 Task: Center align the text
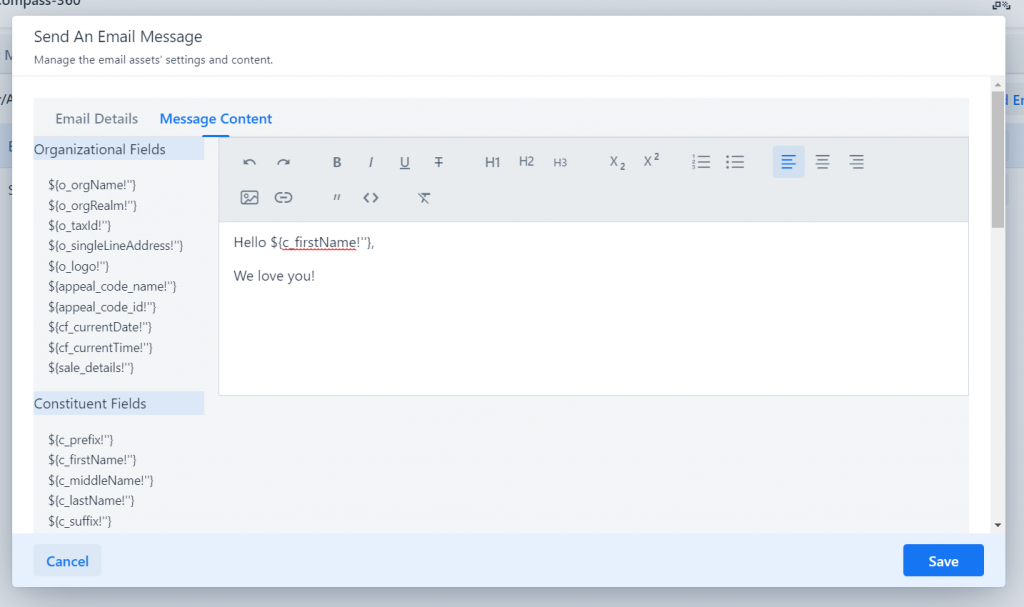(x=823, y=162)
